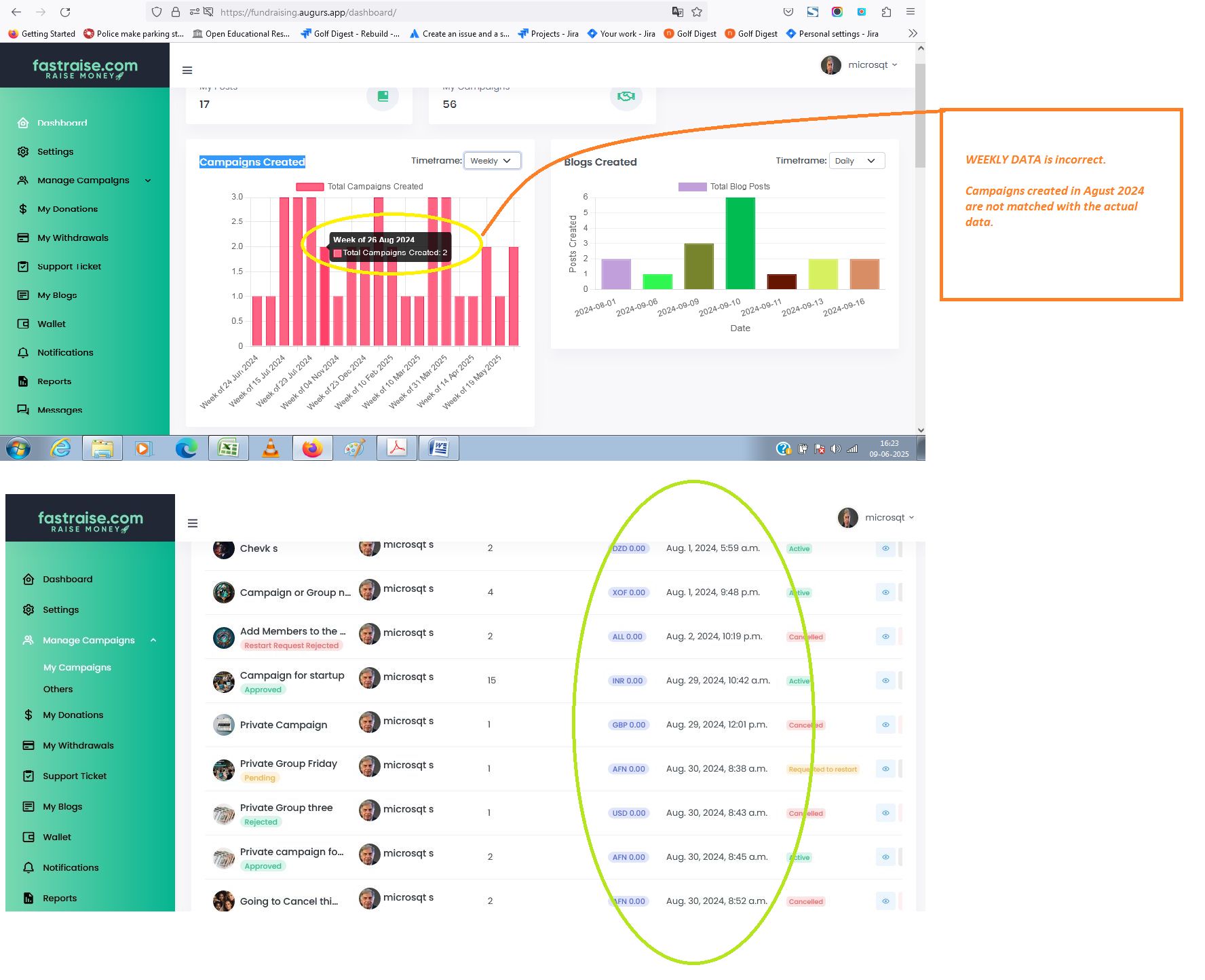The height and width of the screenshot is (980, 1205).
Task: Open the Getting Started bookmark
Action: (x=42, y=33)
